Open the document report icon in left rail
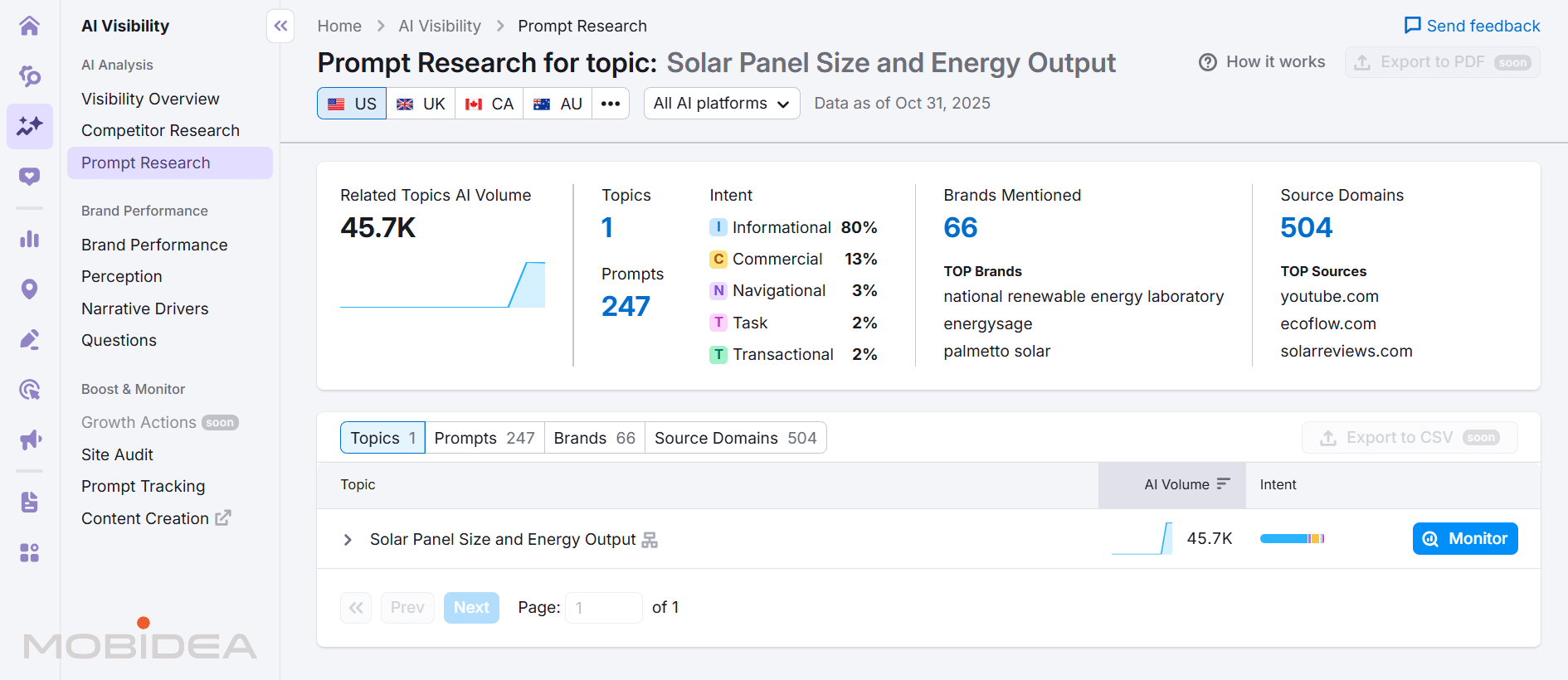The width and height of the screenshot is (1568, 680). [x=30, y=503]
